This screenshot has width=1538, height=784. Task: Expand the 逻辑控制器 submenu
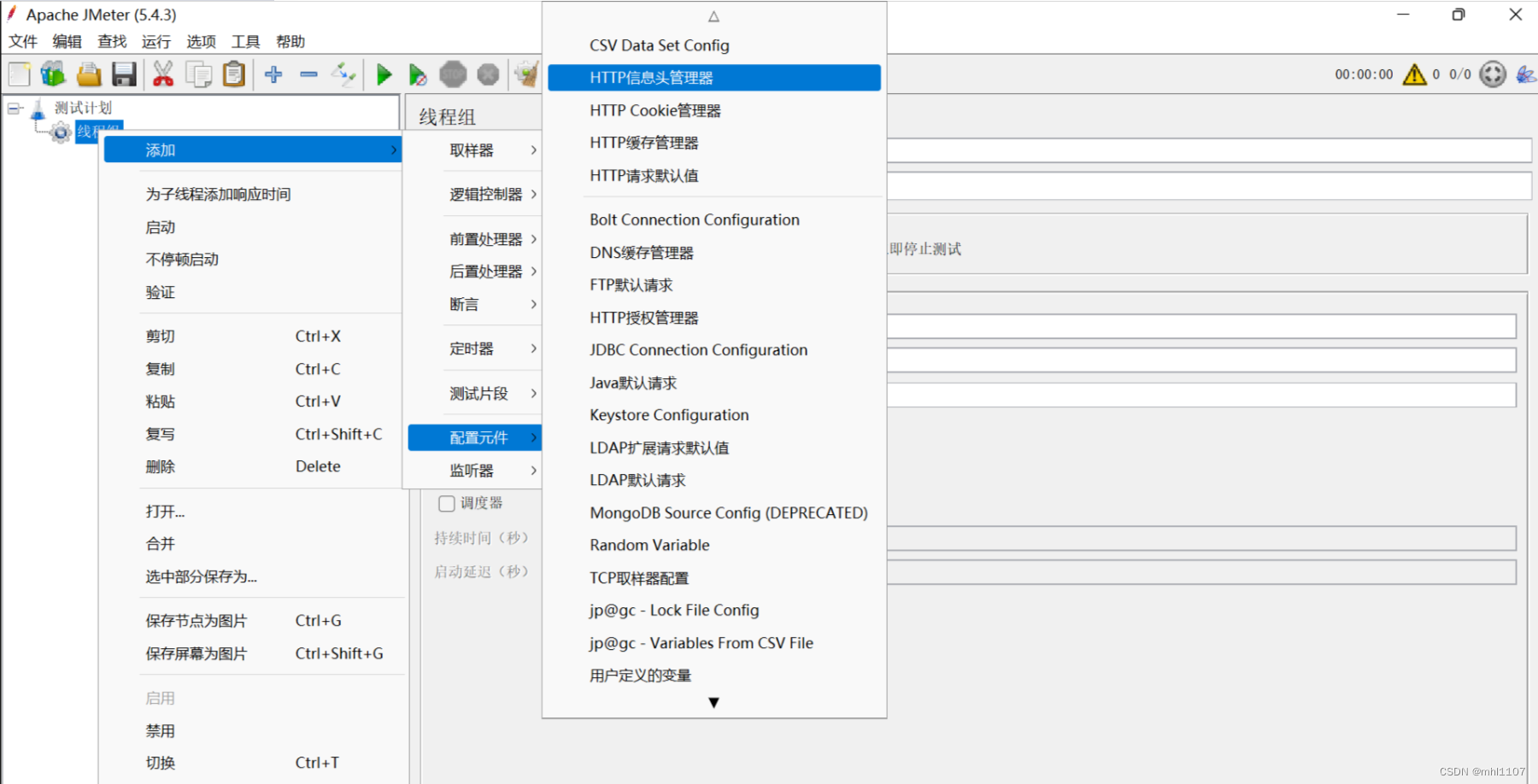(x=474, y=195)
